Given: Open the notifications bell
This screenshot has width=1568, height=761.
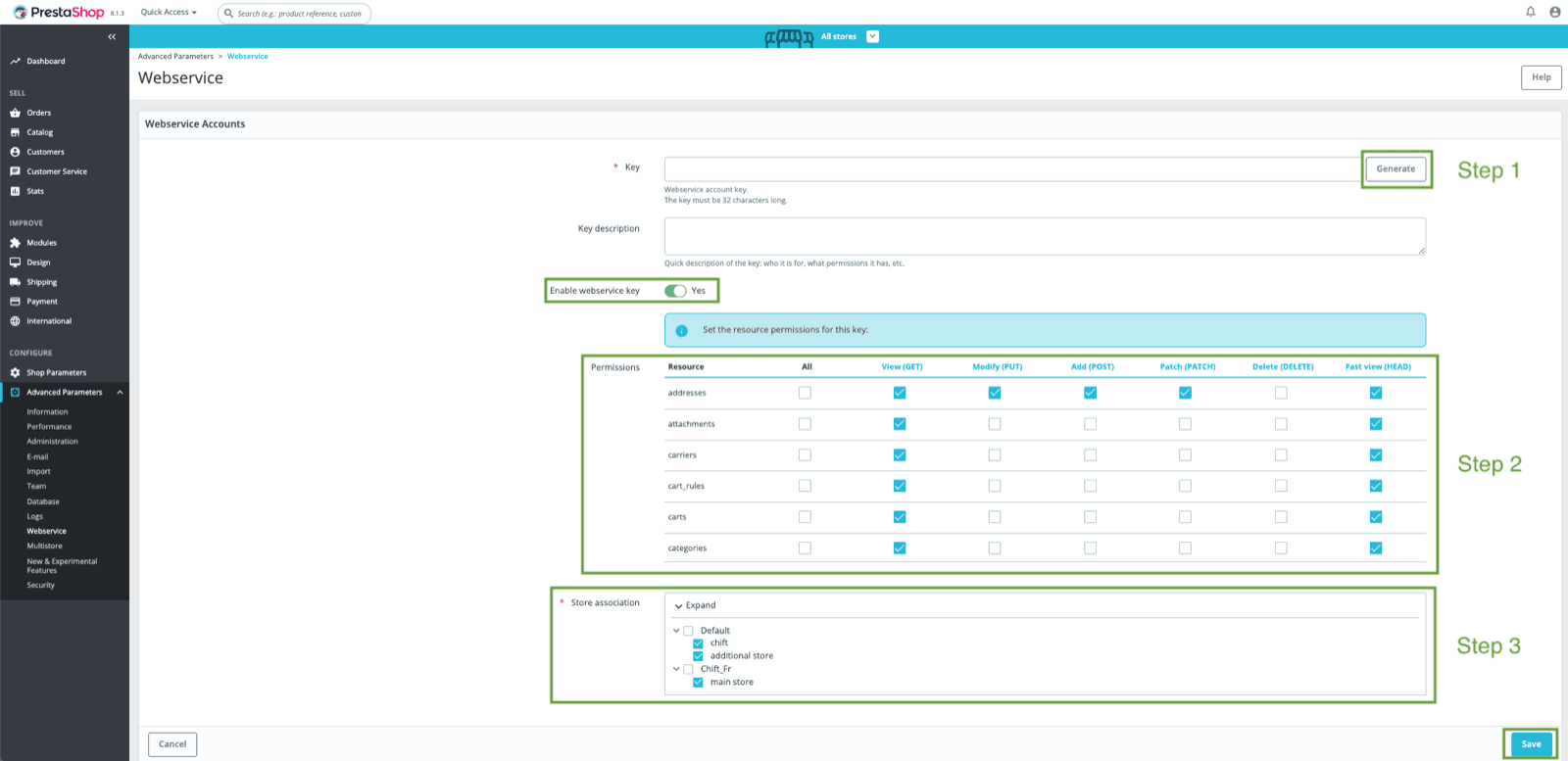Looking at the screenshot, I should click(x=1530, y=12).
